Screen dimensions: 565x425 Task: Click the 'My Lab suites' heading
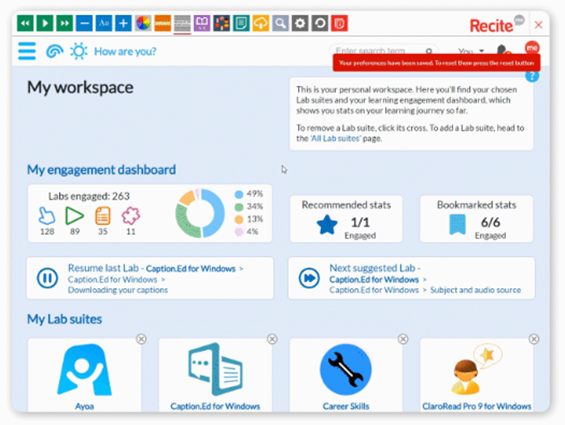[x=64, y=319]
